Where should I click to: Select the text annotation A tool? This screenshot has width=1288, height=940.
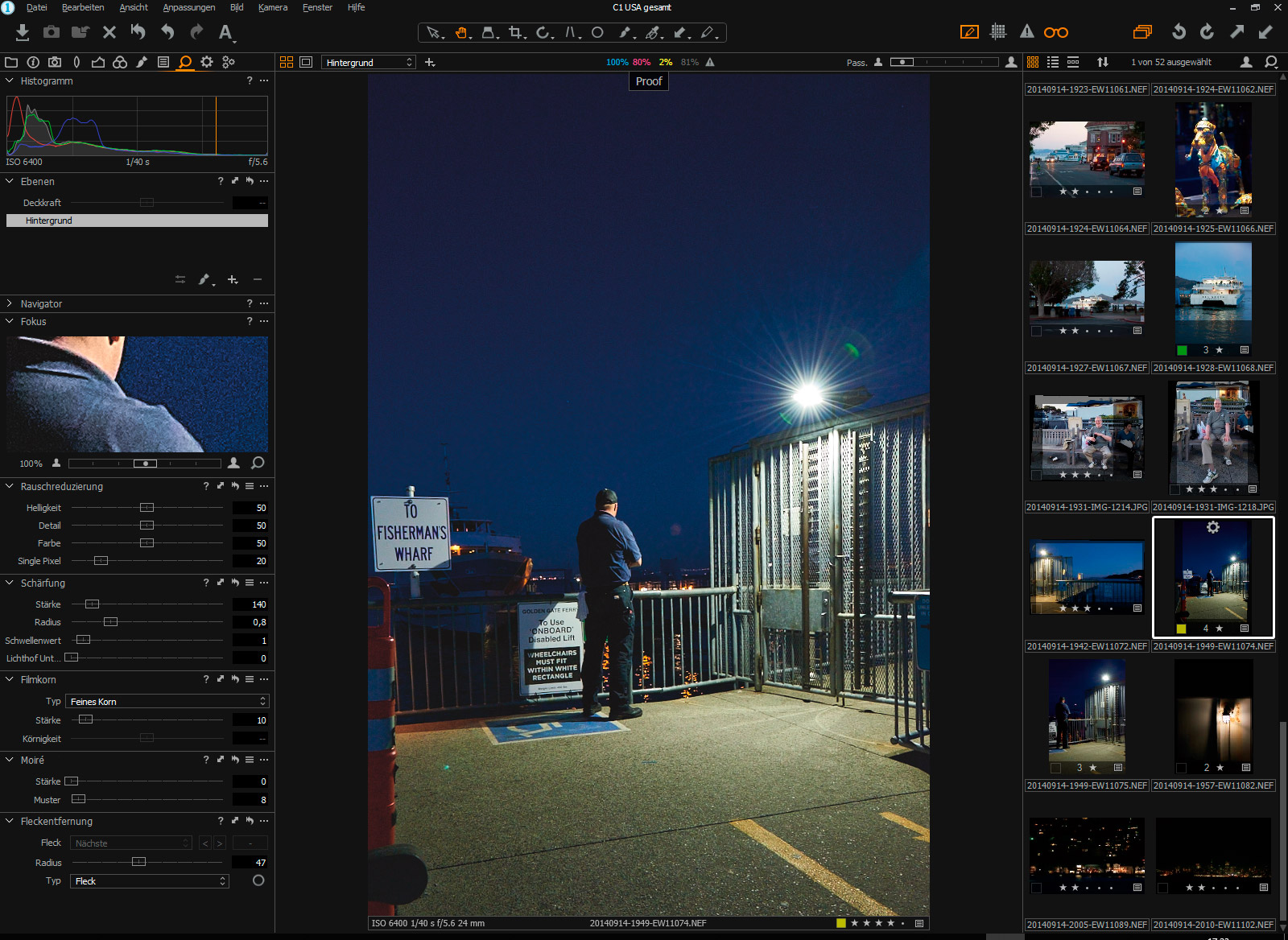click(x=225, y=32)
